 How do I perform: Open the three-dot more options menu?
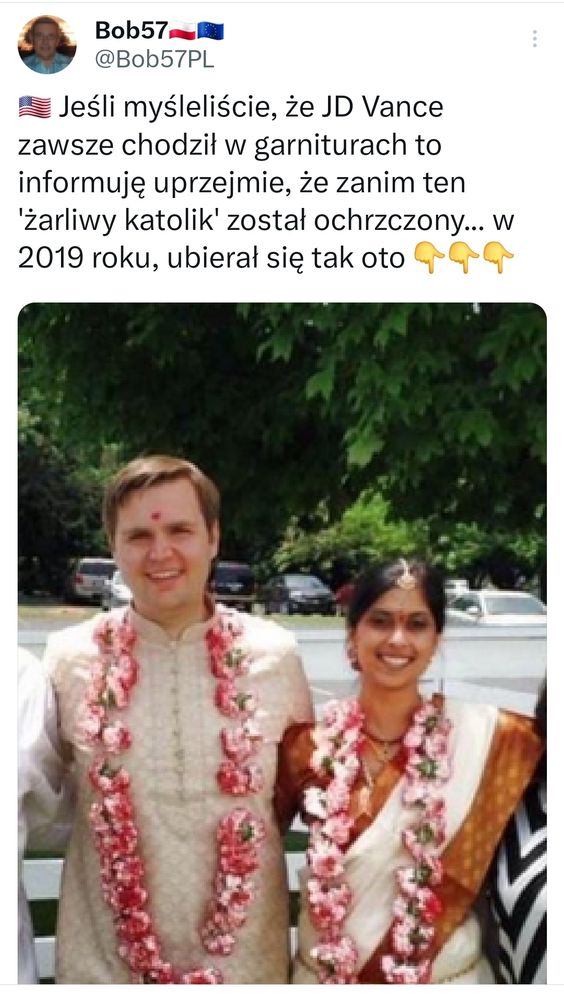[x=535, y=39]
